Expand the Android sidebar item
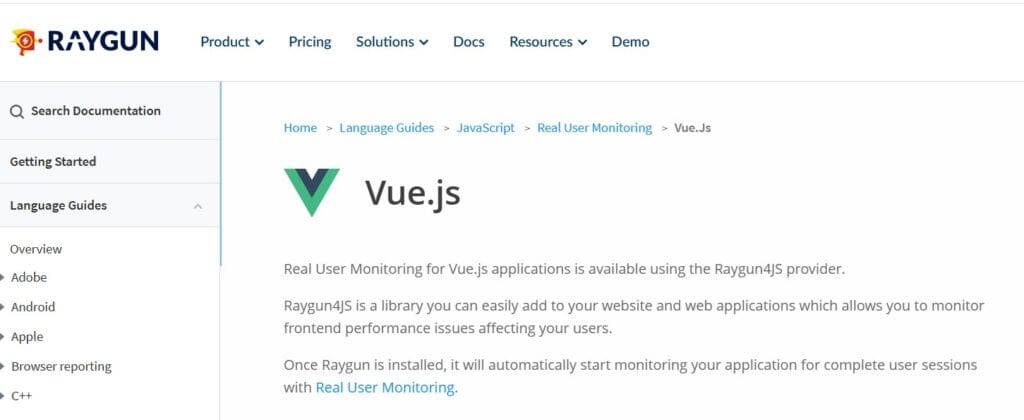The image size is (1024, 420). [x=33, y=307]
